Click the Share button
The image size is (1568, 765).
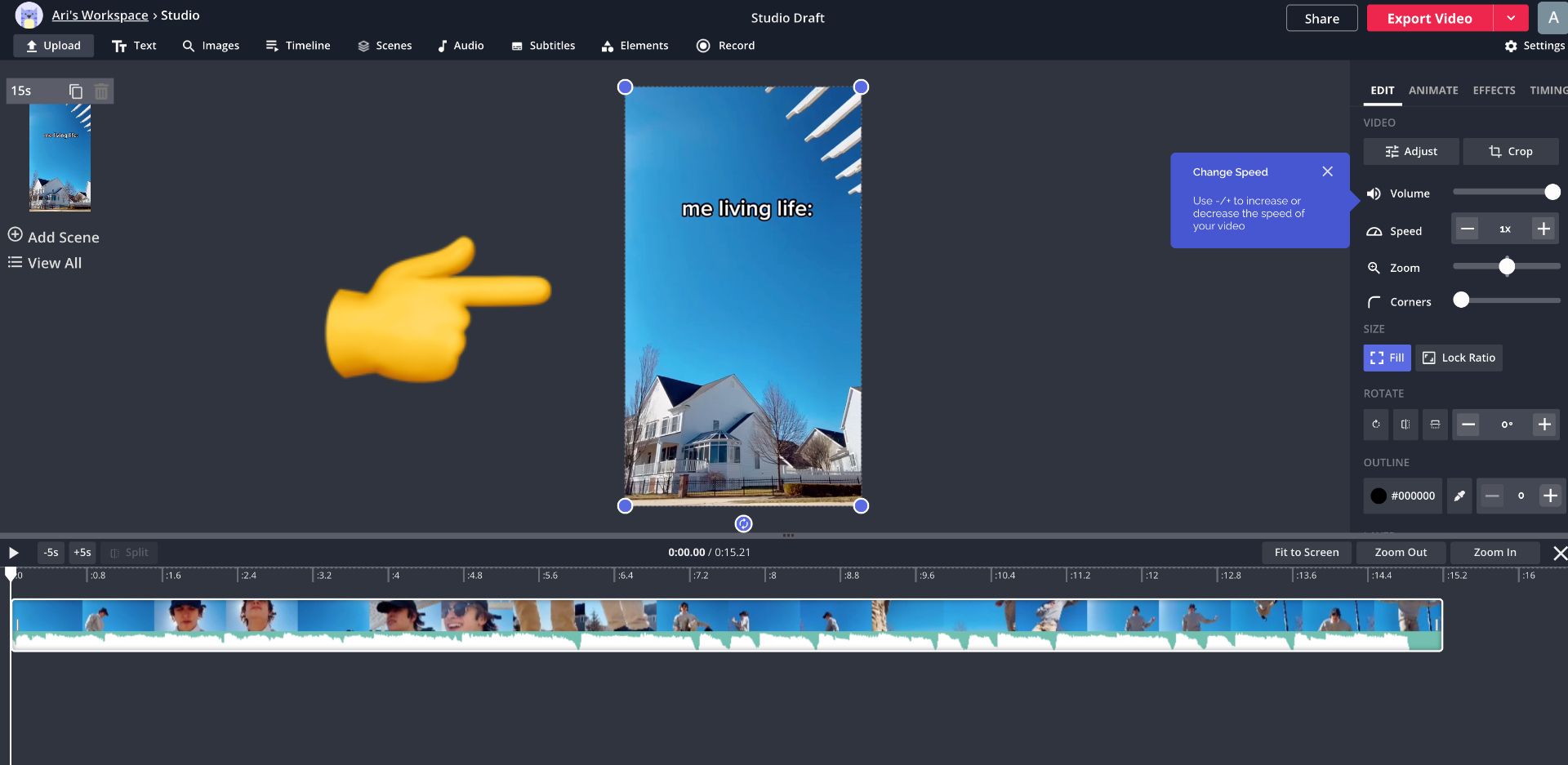point(1321,18)
